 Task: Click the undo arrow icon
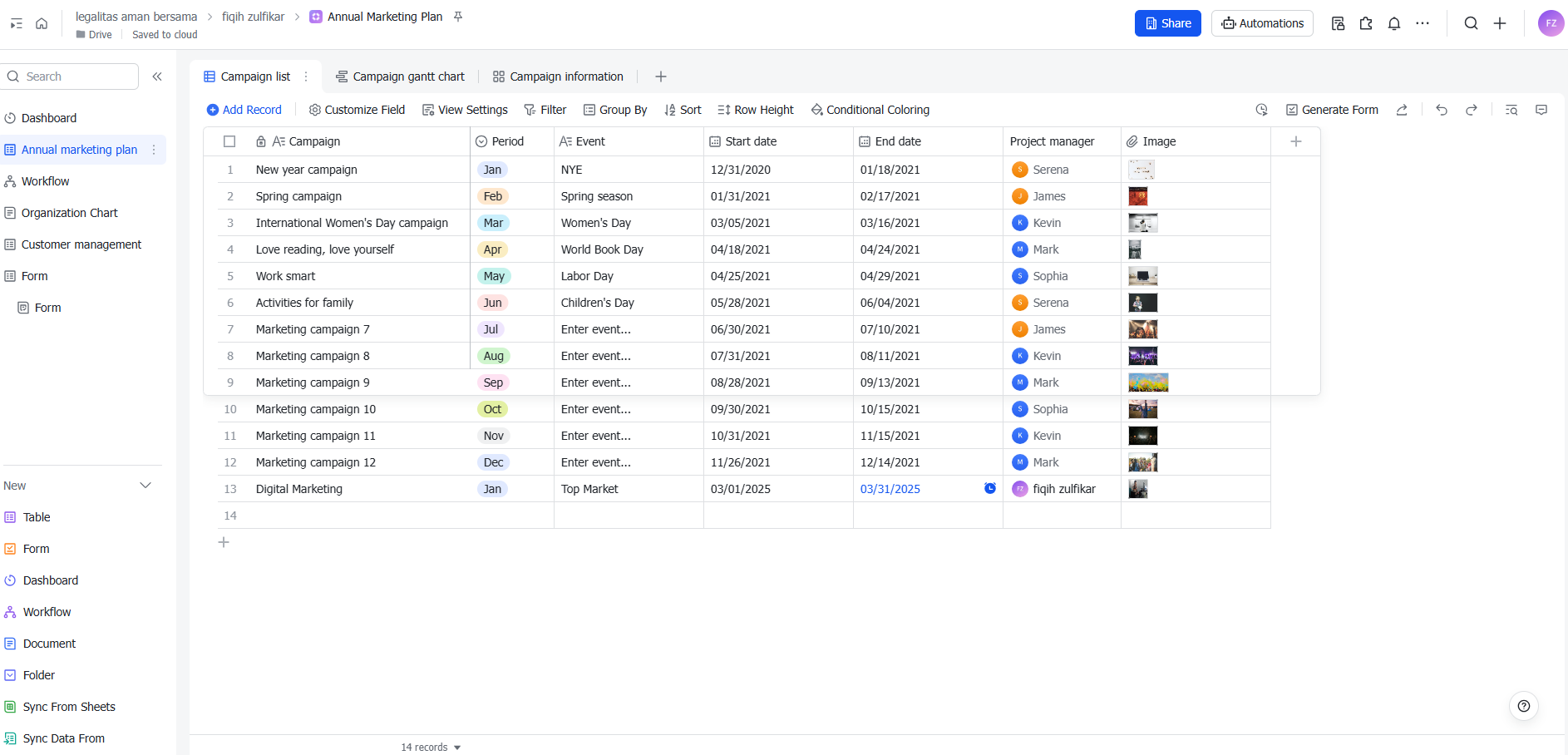tap(1442, 110)
